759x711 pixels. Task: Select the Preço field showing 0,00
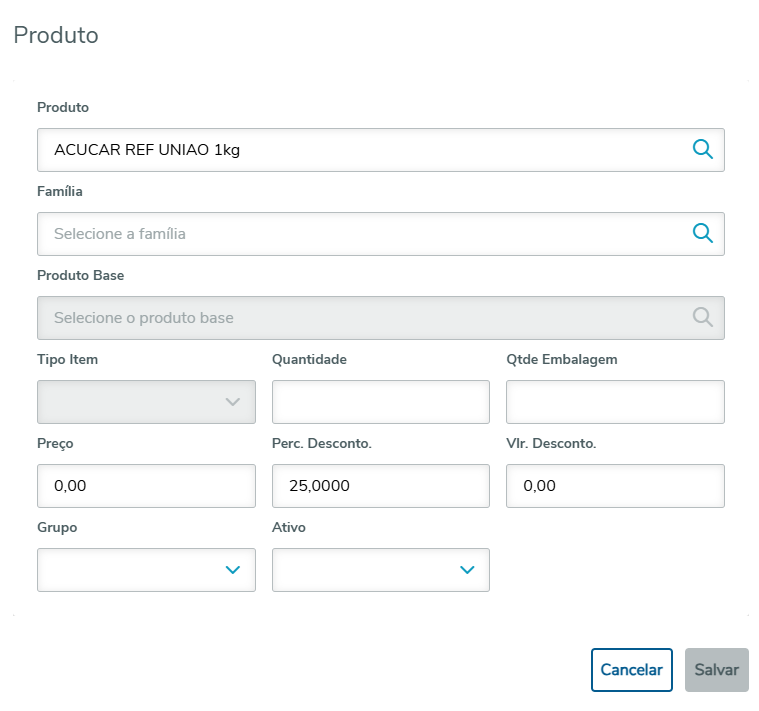pos(146,486)
